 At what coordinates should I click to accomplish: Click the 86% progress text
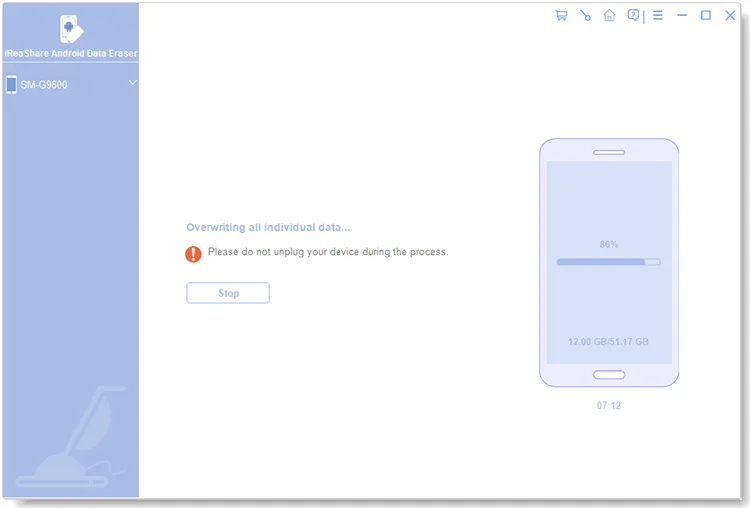tap(608, 244)
